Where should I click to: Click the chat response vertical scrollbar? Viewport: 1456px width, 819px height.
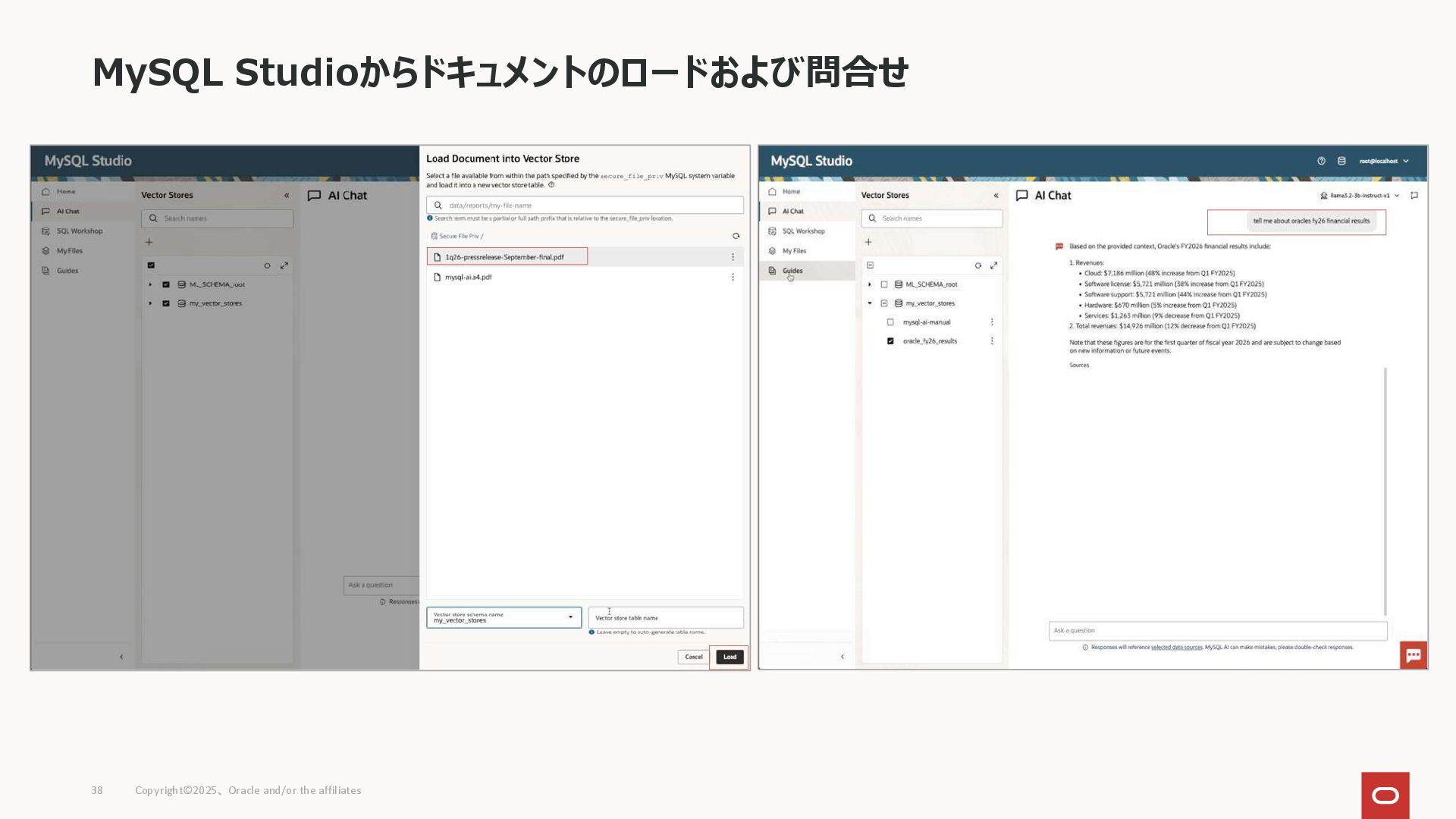[x=1385, y=490]
